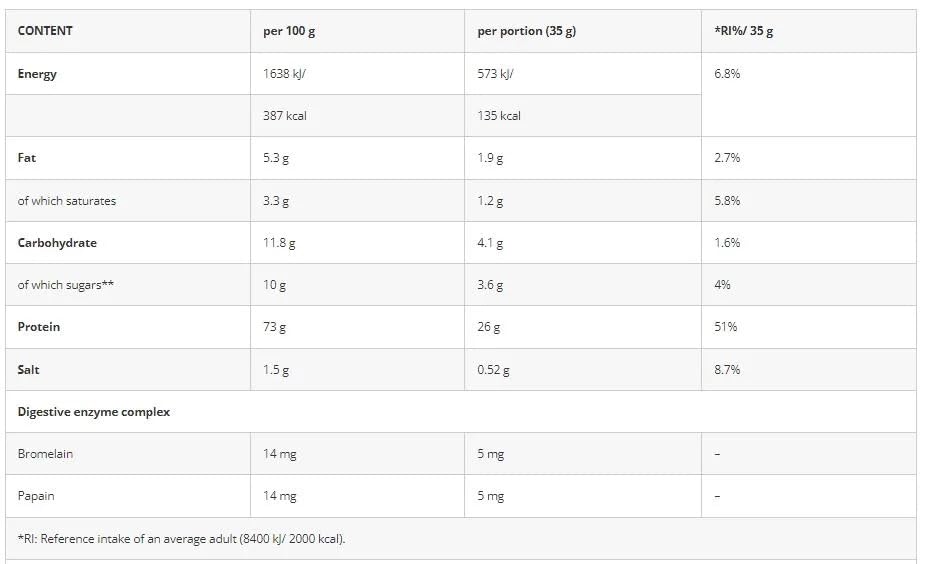Click the *RI reference intake footnote
The height and width of the screenshot is (564, 943).
(181, 539)
